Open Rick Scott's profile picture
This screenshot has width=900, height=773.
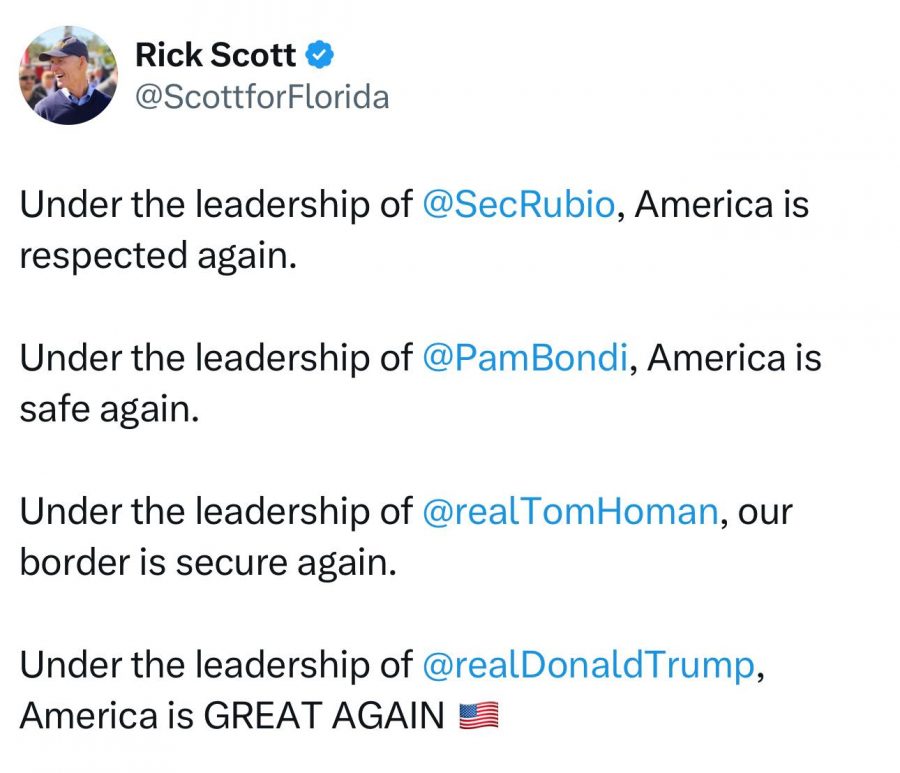(x=68, y=75)
